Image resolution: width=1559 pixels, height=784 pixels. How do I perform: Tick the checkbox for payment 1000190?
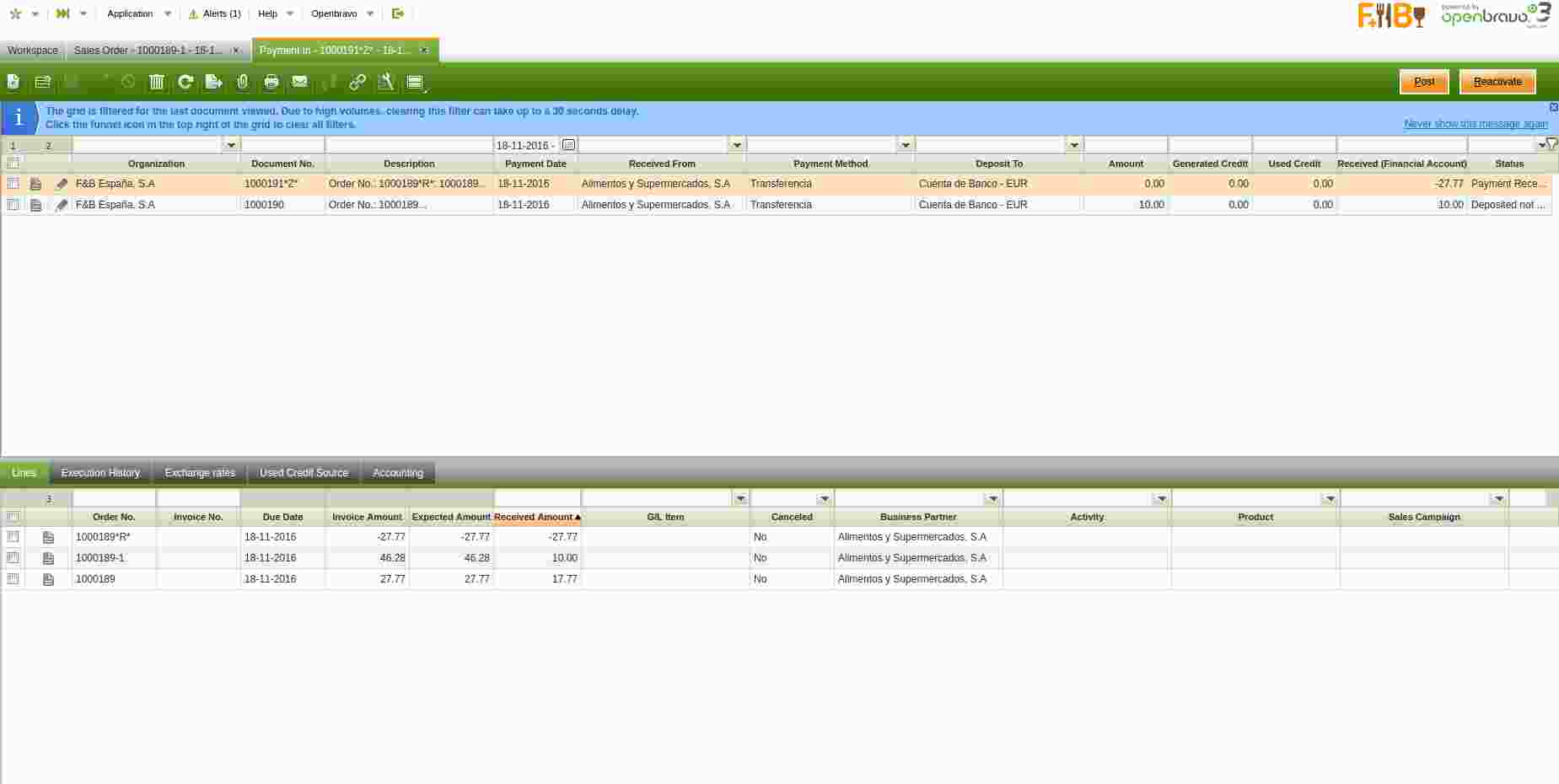[x=13, y=204]
